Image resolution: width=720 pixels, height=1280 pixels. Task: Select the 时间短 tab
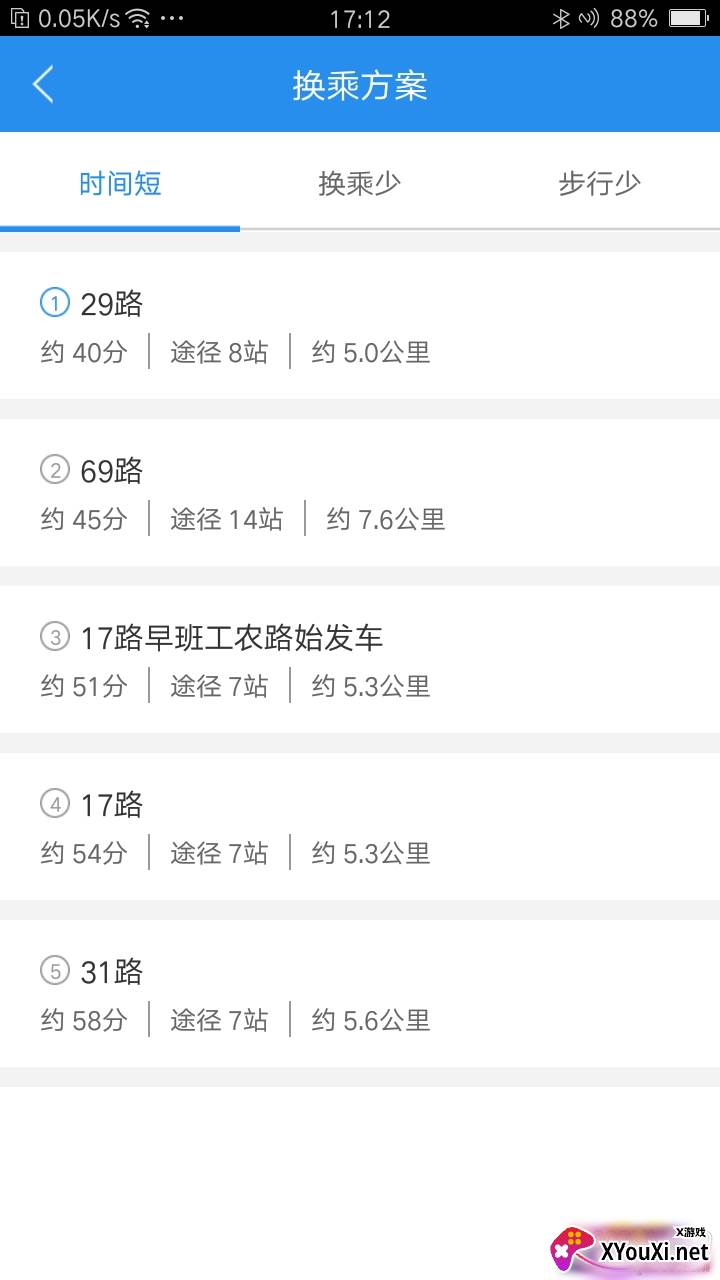(x=120, y=184)
